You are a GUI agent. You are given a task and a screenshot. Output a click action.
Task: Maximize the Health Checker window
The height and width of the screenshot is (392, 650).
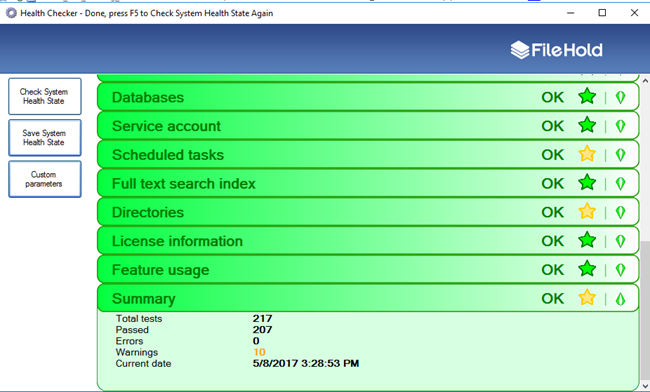[x=602, y=13]
